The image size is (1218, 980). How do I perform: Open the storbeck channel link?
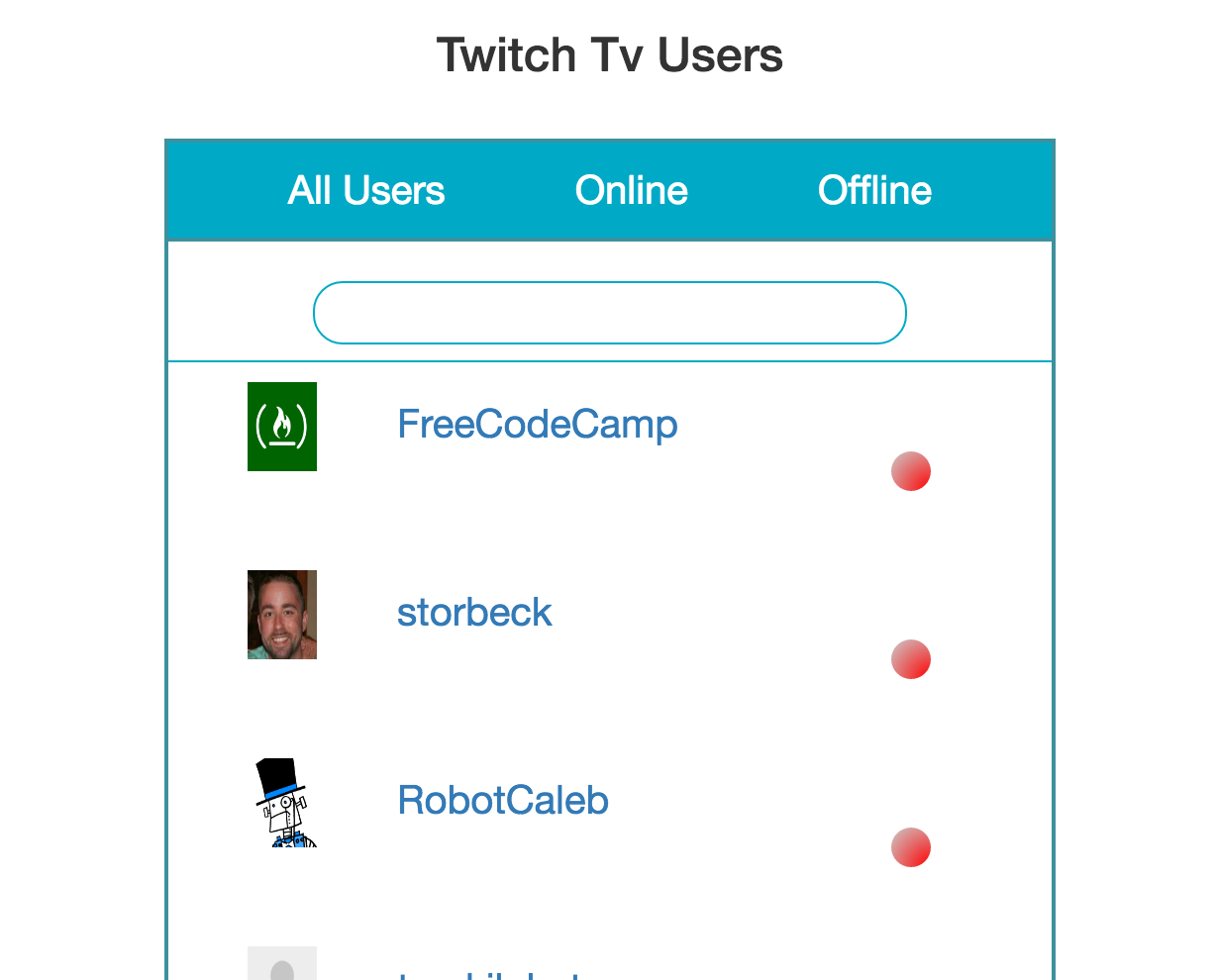coord(474,613)
